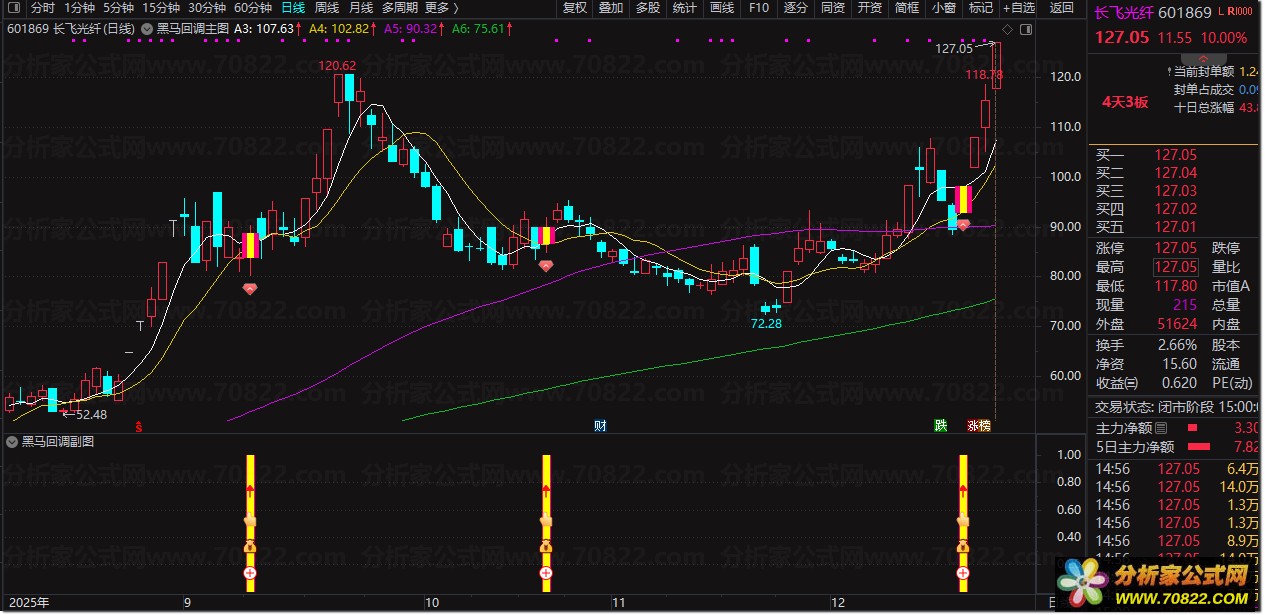1265x615 pixels.
Task: Click the 买五 bid price 127.01
Action: point(1175,227)
